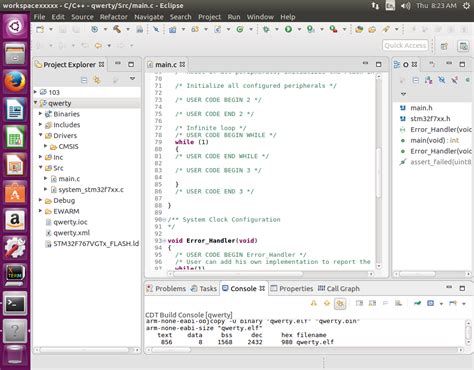
Task: Click the Sort icon in Outline toolbar
Action: pyautogui.click(x=428, y=80)
